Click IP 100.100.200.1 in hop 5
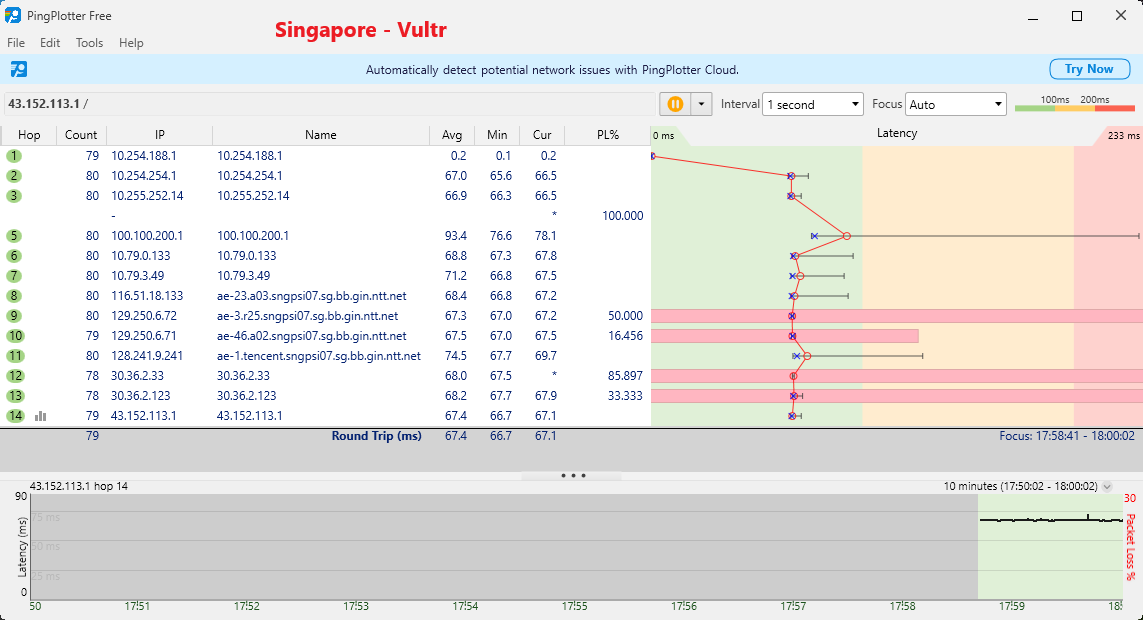 click(x=147, y=236)
